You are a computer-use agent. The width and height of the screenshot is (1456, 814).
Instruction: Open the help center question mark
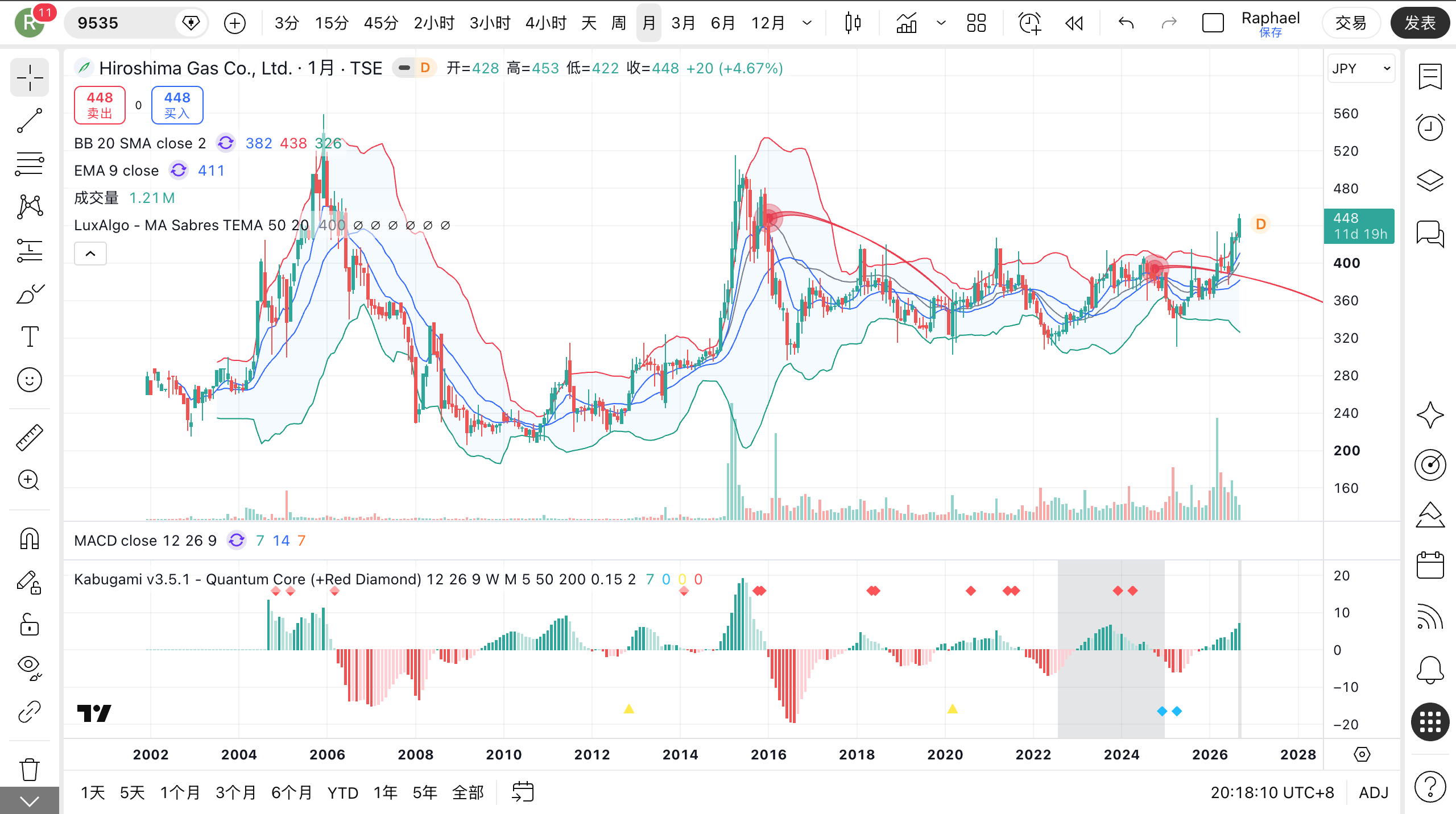point(1430,787)
